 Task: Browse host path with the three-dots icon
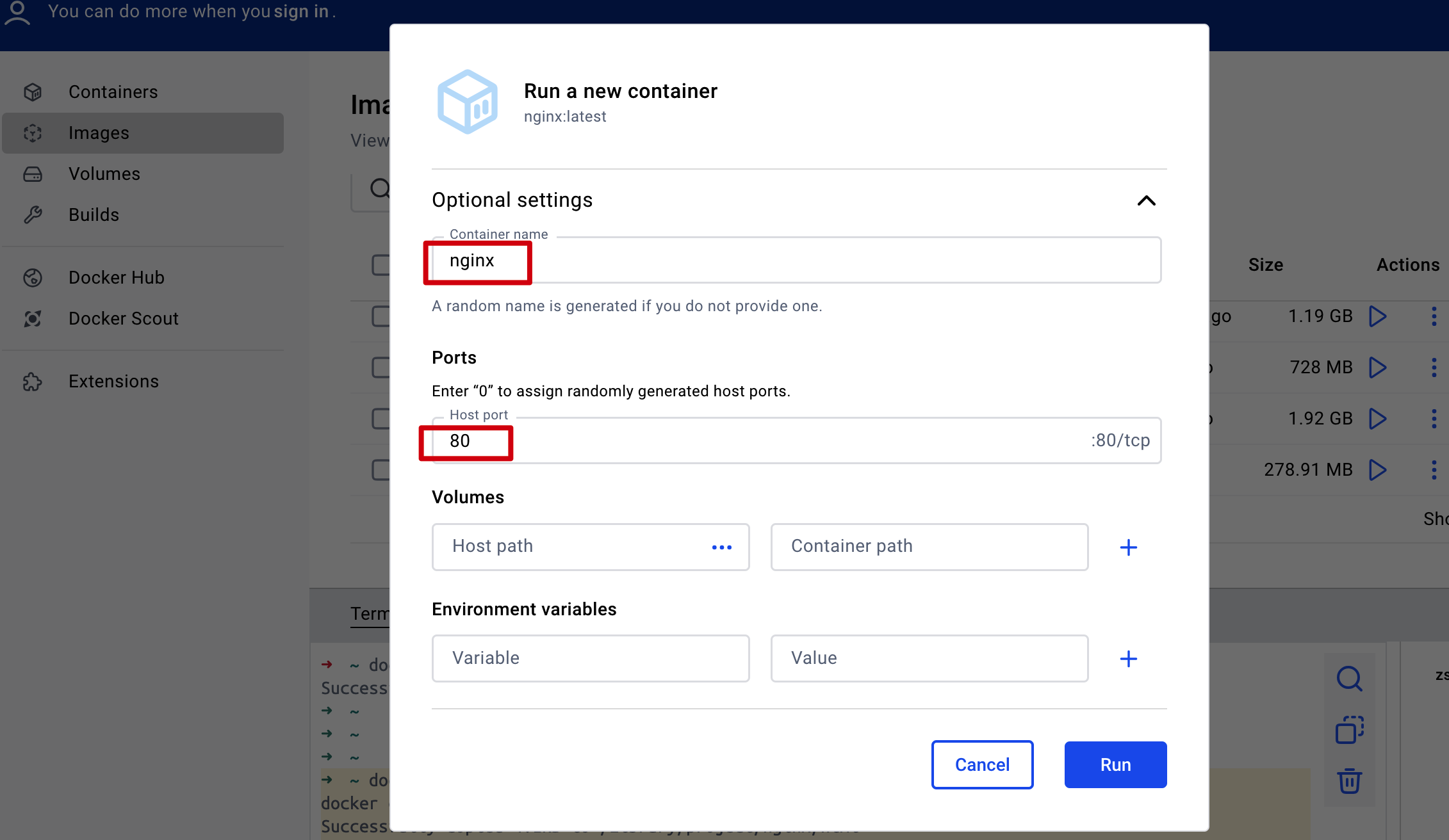pos(722,547)
